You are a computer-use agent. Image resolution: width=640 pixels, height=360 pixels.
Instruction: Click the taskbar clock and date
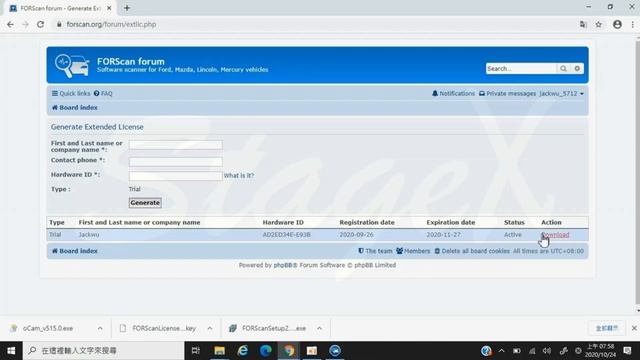pyautogui.click(x=600, y=351)
